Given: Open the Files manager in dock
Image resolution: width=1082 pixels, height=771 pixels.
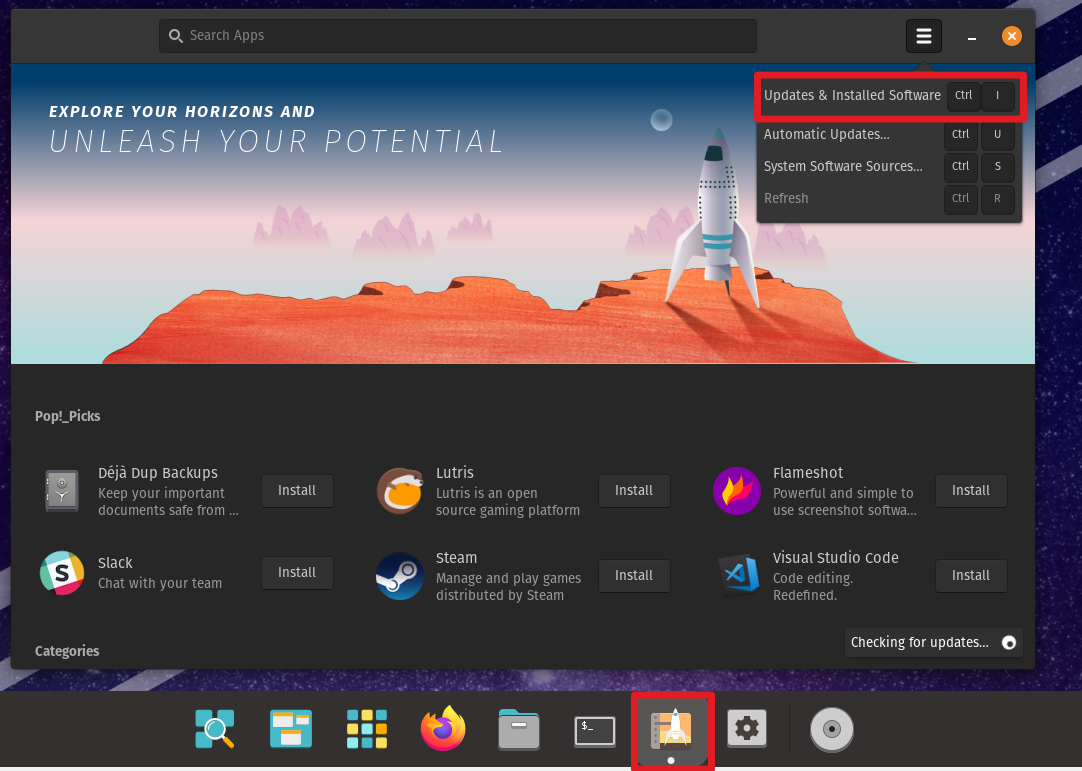Looking at the screenshot, I should click(519, 730).
